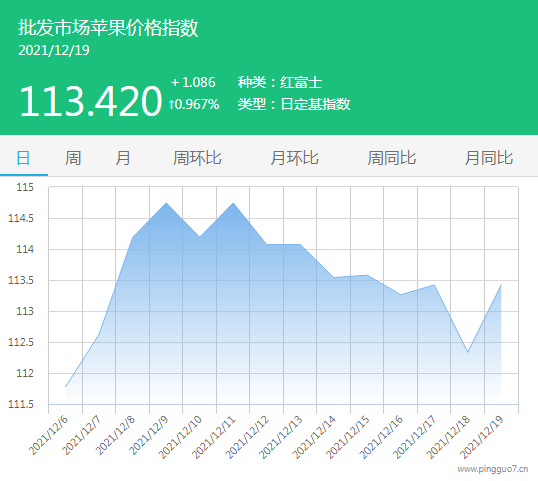Switch to 周环比 tab
This screenshot has width=538, height=481.
coord(197,158)
